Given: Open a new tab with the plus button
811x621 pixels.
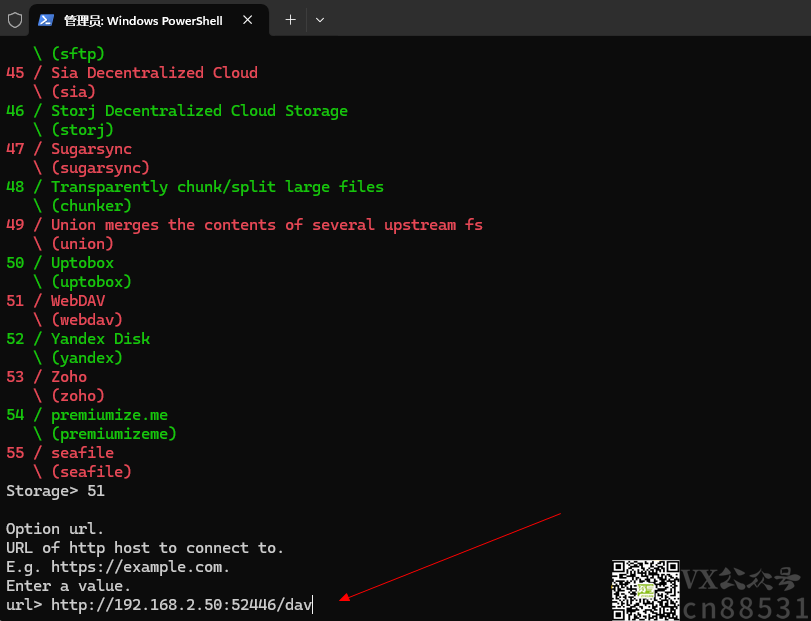Looking at the screenshot, I should pyautogui.click(x=291, y=20).
